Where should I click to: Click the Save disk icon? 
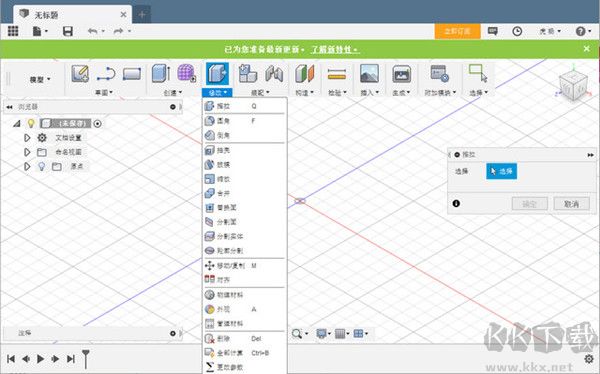(68, 31)
